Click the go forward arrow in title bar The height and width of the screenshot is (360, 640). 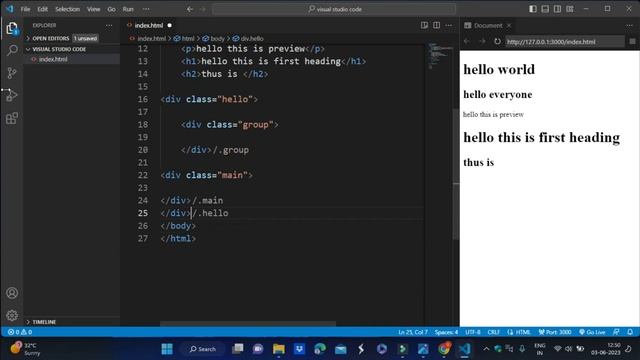tap(203, 9)
